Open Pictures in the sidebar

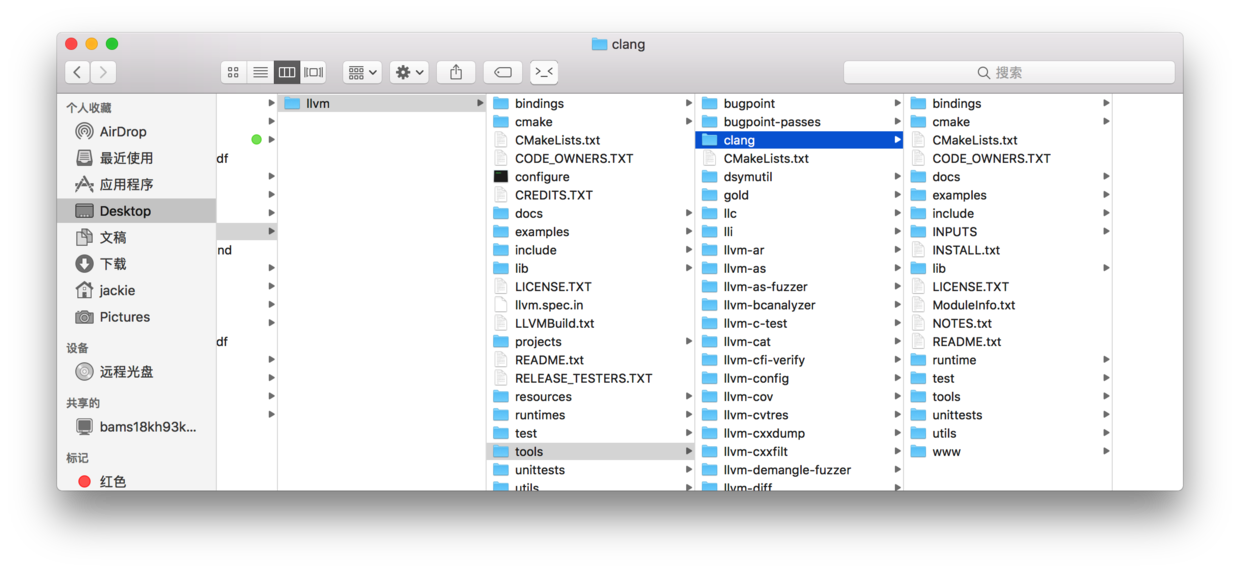tap(137, 317)
